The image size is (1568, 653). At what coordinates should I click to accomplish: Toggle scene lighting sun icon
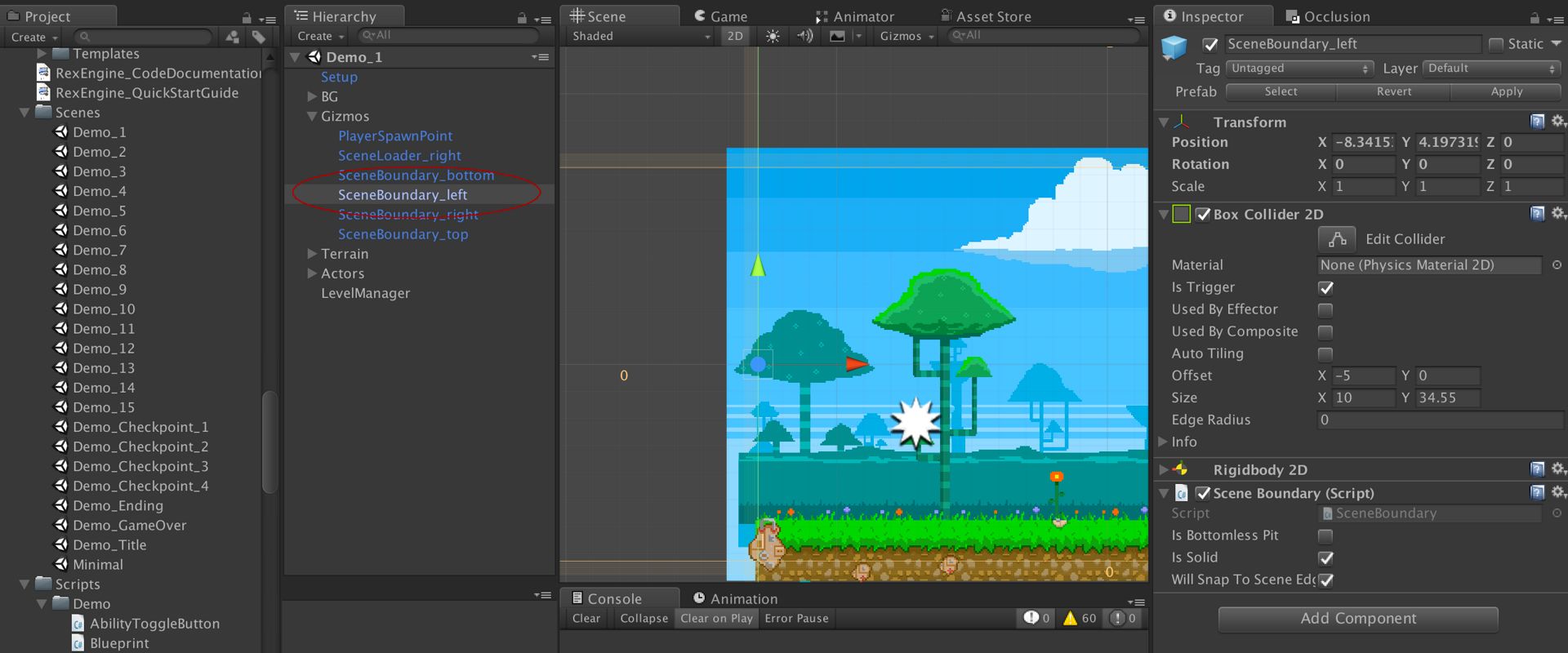773,36
